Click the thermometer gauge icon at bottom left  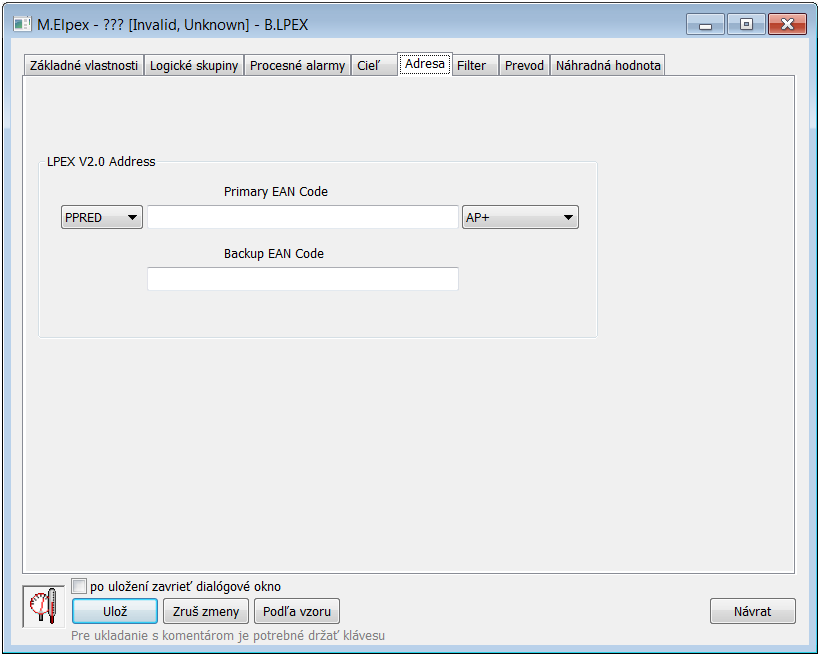pos(43,607)
